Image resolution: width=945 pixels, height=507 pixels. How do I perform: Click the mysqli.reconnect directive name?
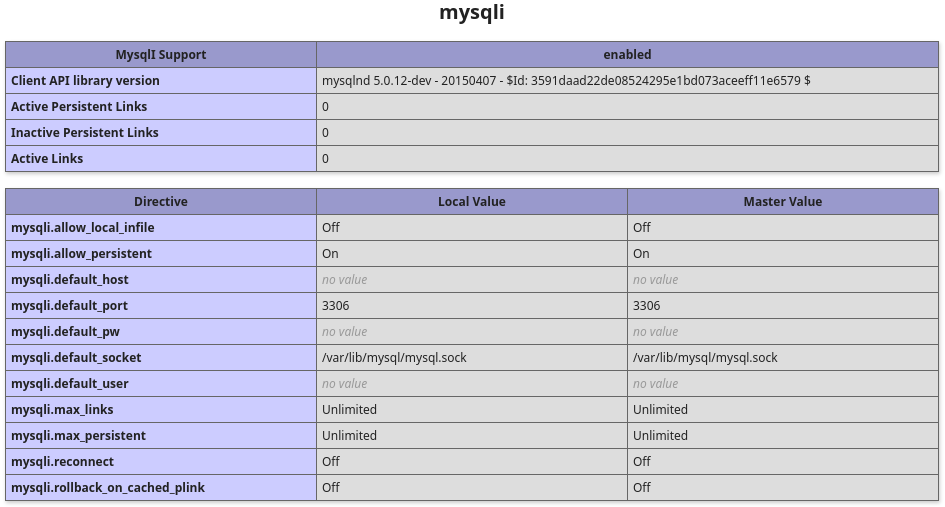(63, 462)
